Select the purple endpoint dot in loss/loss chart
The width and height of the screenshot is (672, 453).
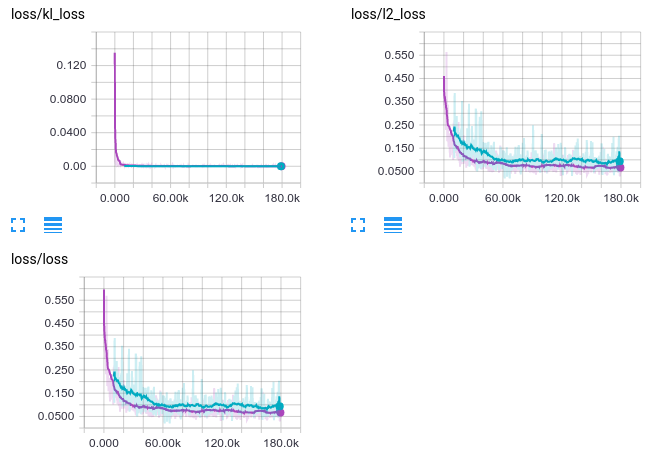280,412
